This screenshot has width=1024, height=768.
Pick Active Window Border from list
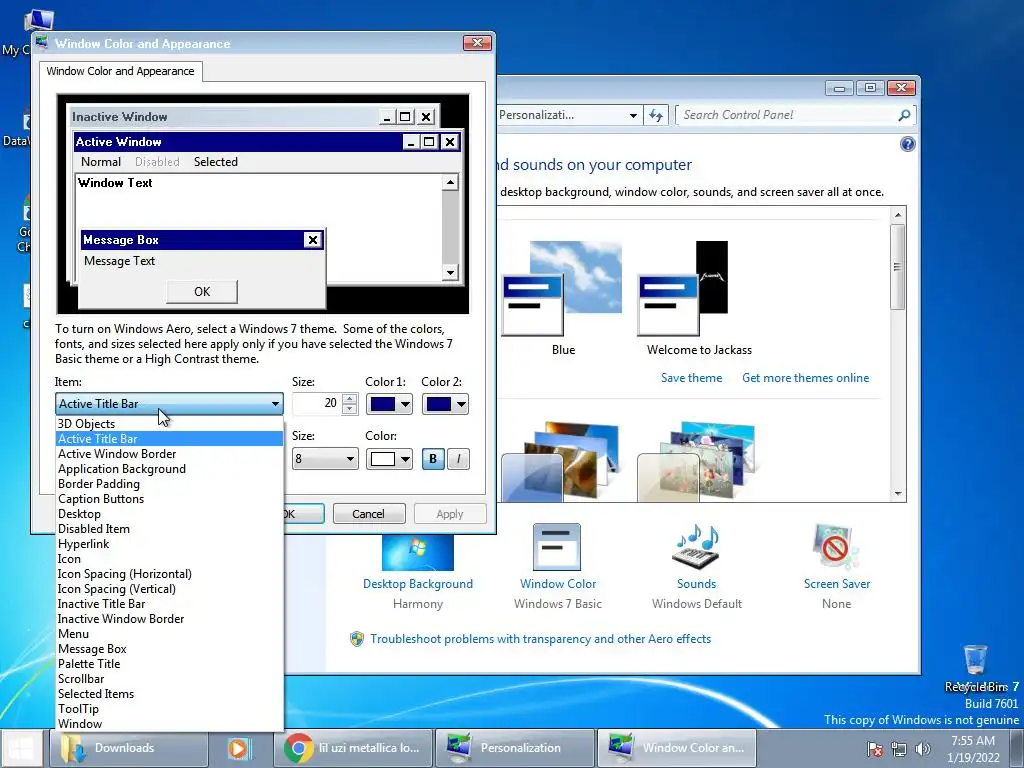point(170,454)
